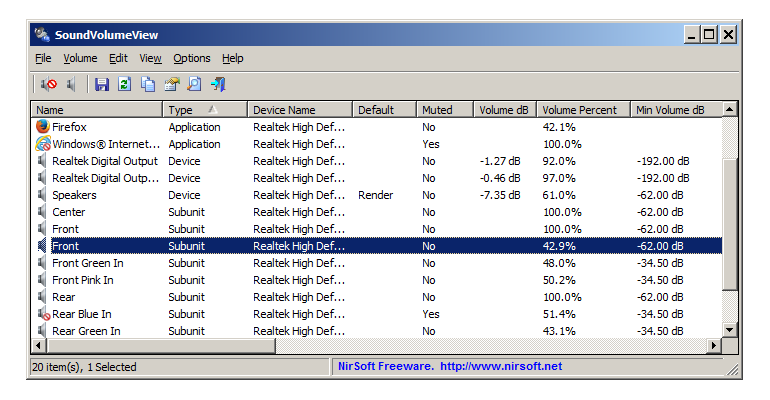770x400 pixels.
Task: Click the Copy selected items toolbar icon
Action: coord(148,84)
